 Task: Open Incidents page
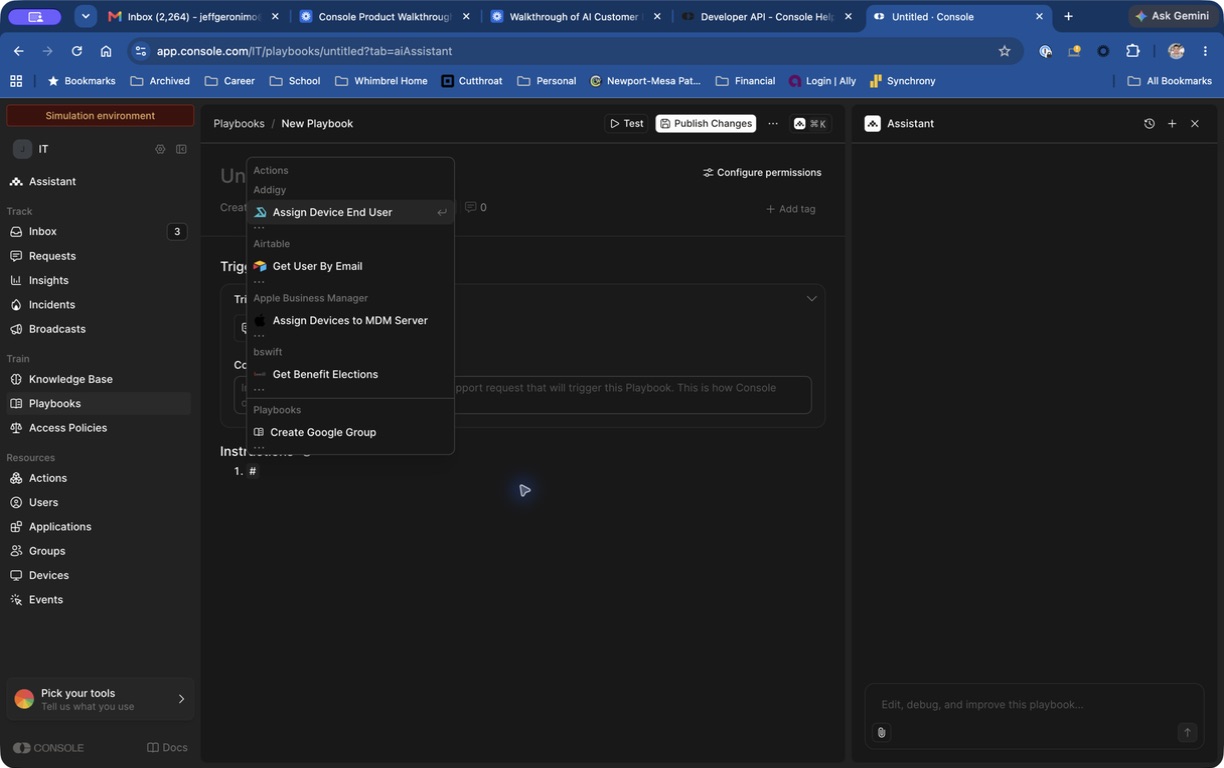pyautogui.click(x=98, y=304)
